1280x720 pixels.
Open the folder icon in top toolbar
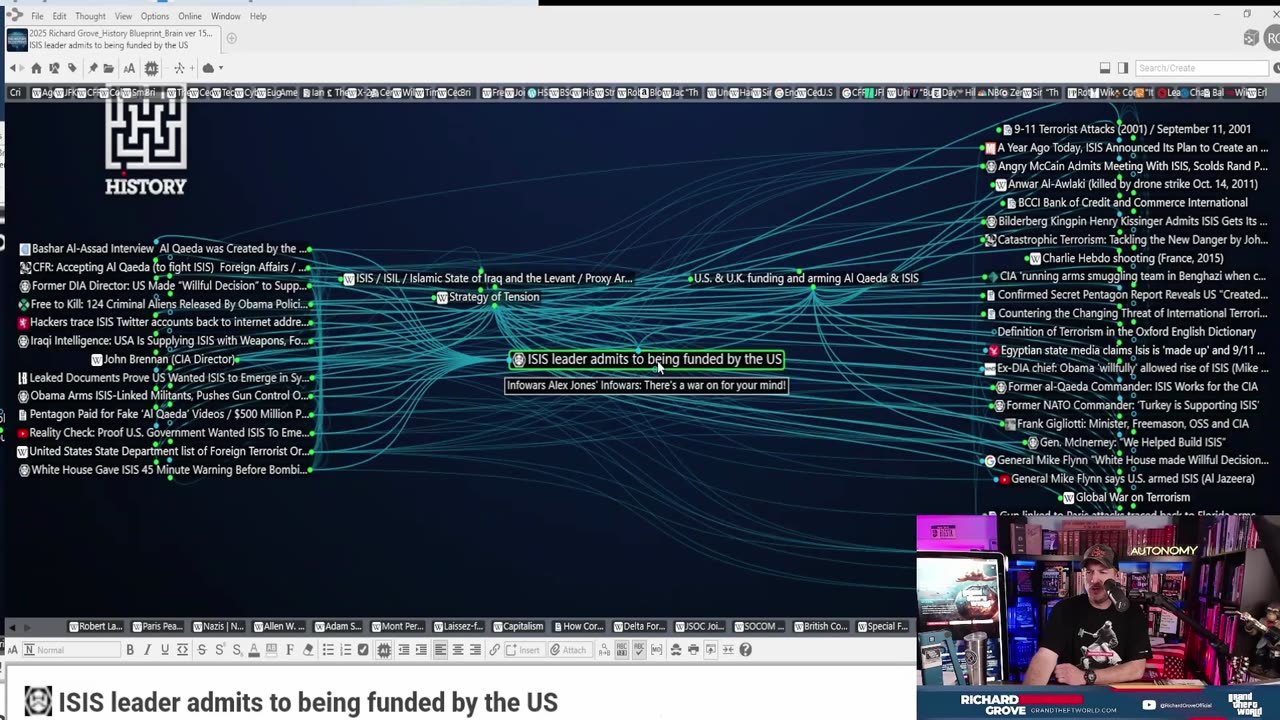pyautogui.click(x=108, y=68)
